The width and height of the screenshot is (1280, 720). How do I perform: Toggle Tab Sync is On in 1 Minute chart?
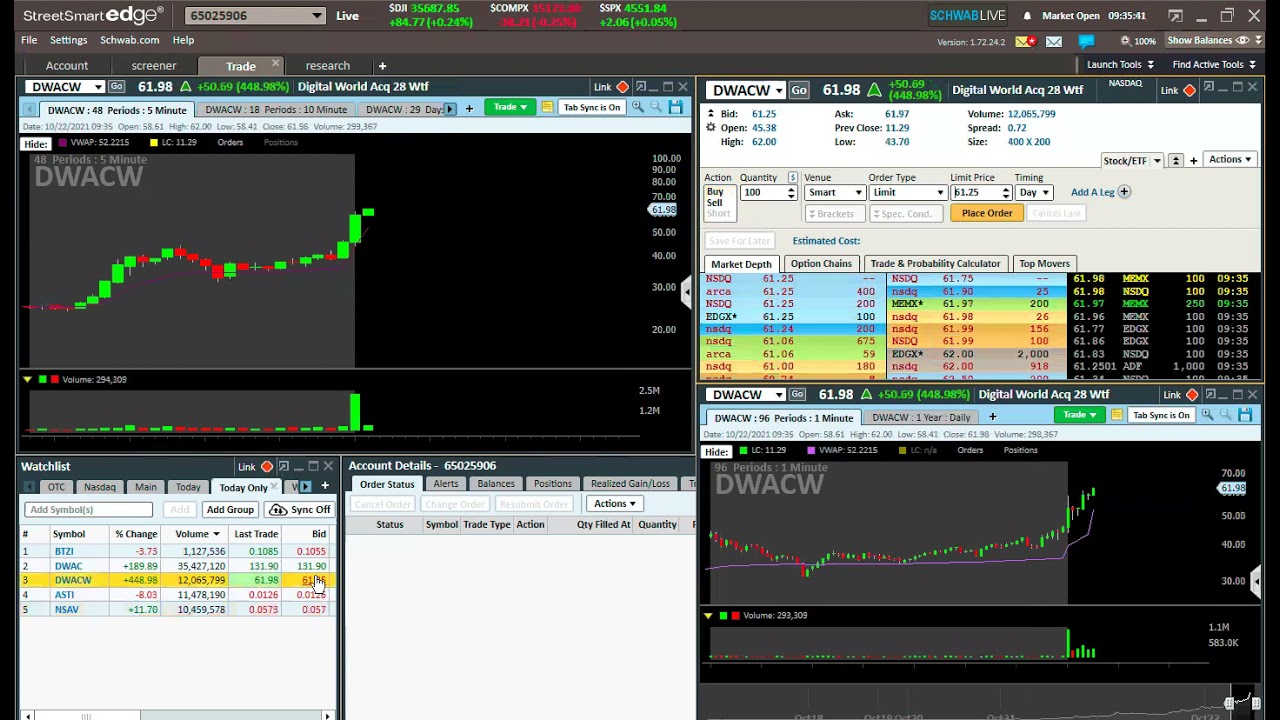click(1161, 415)
